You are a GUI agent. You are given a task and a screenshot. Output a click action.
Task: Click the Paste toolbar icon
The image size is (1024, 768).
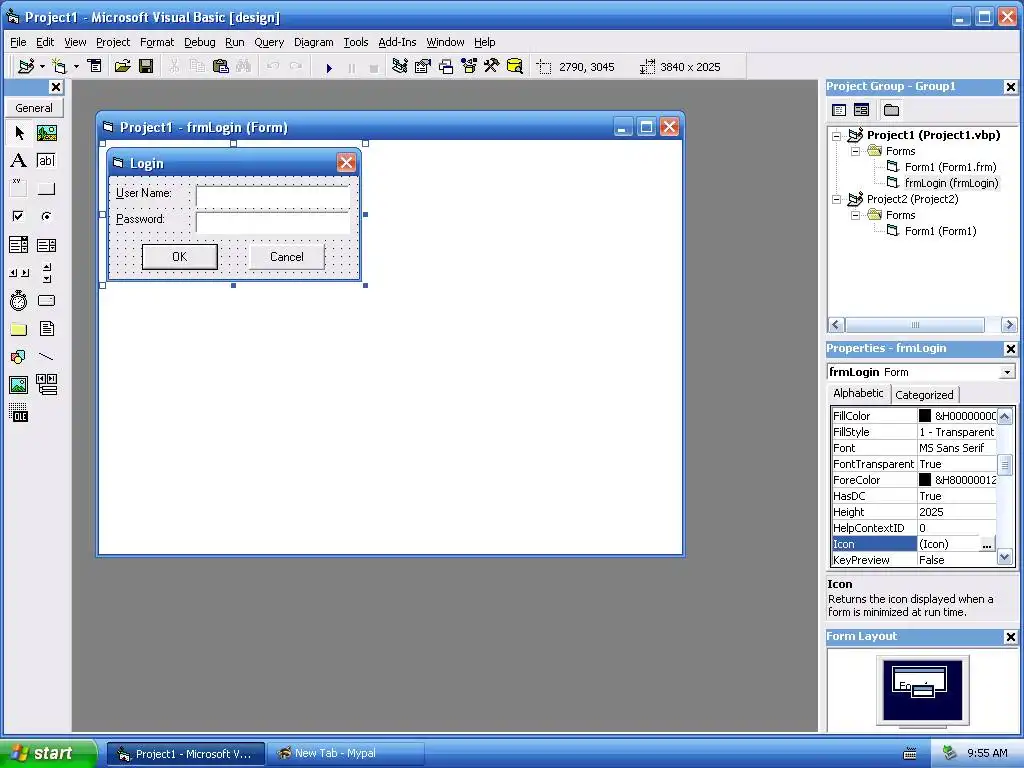pos(221,66)
